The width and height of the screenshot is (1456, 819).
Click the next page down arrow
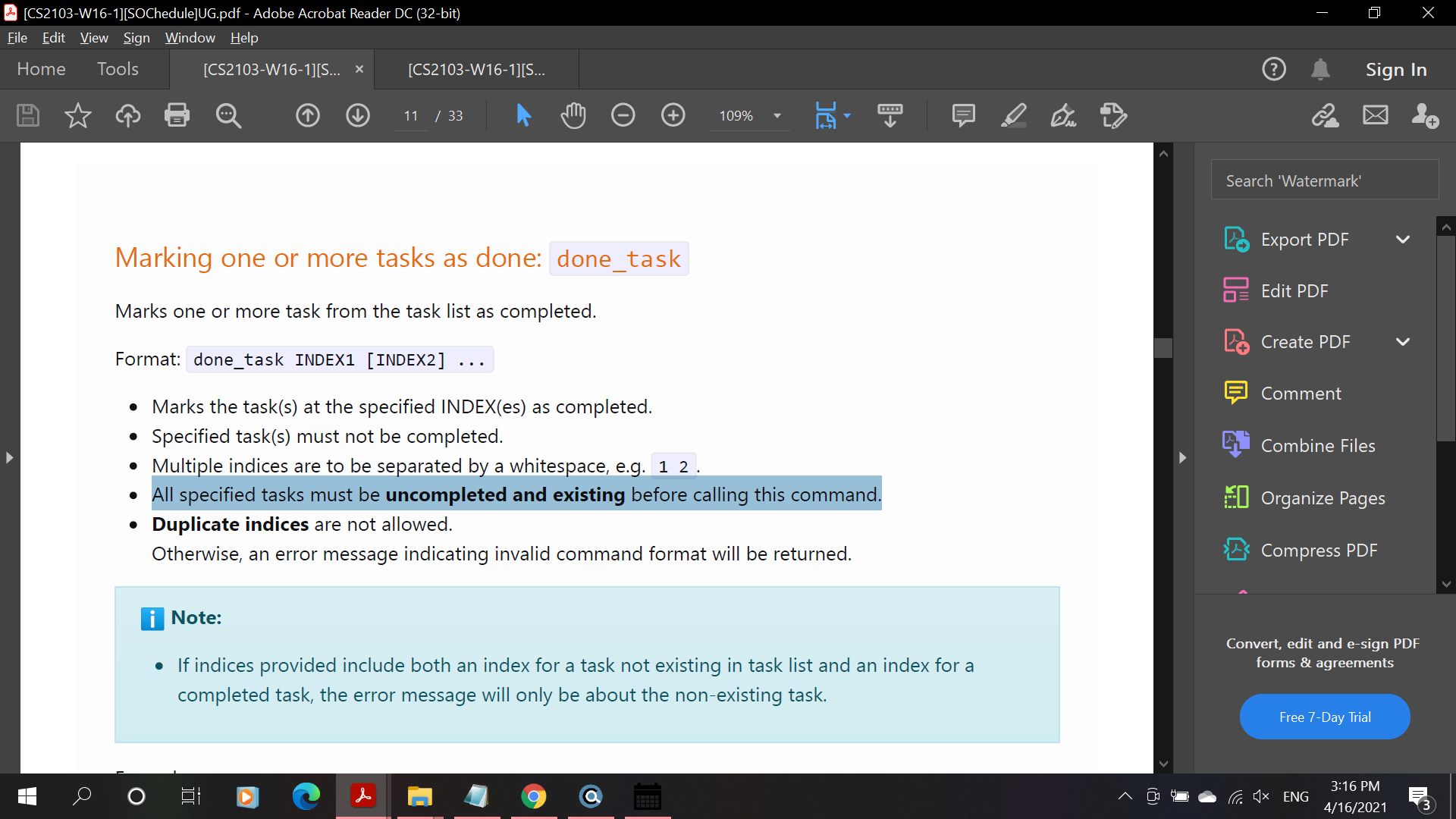pos(358,115)
